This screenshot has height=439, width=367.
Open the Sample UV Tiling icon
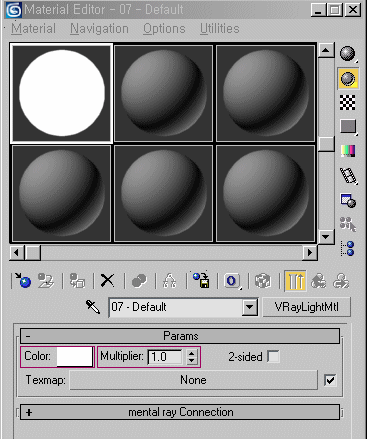pyautogui.click(x=348, y=127)
